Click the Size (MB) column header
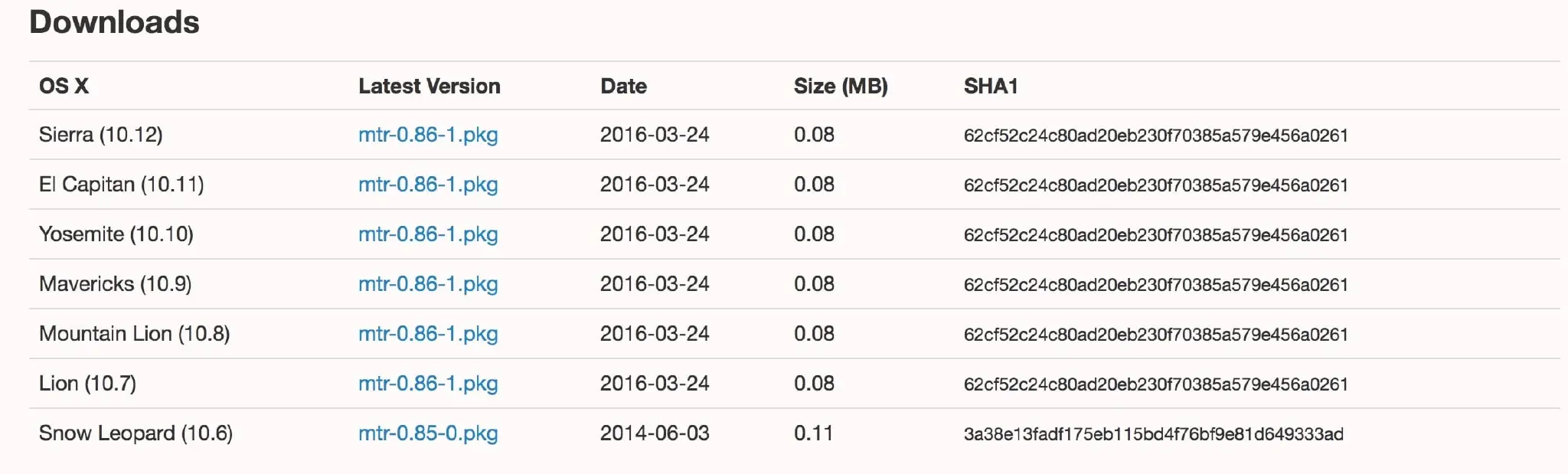1568x474 pixels. tap(841, 86)
